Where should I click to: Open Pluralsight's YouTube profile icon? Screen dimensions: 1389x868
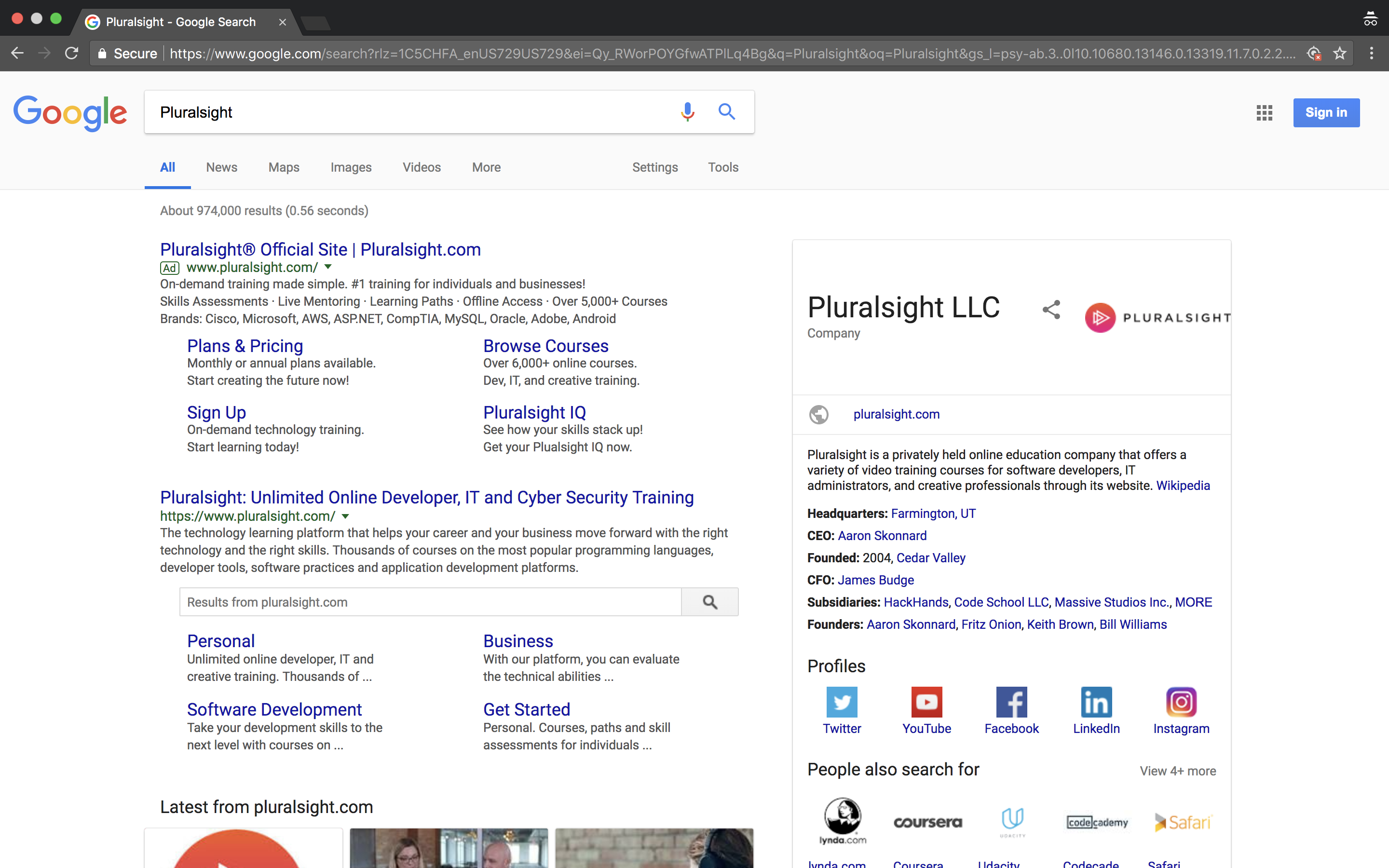coord(926,702)
